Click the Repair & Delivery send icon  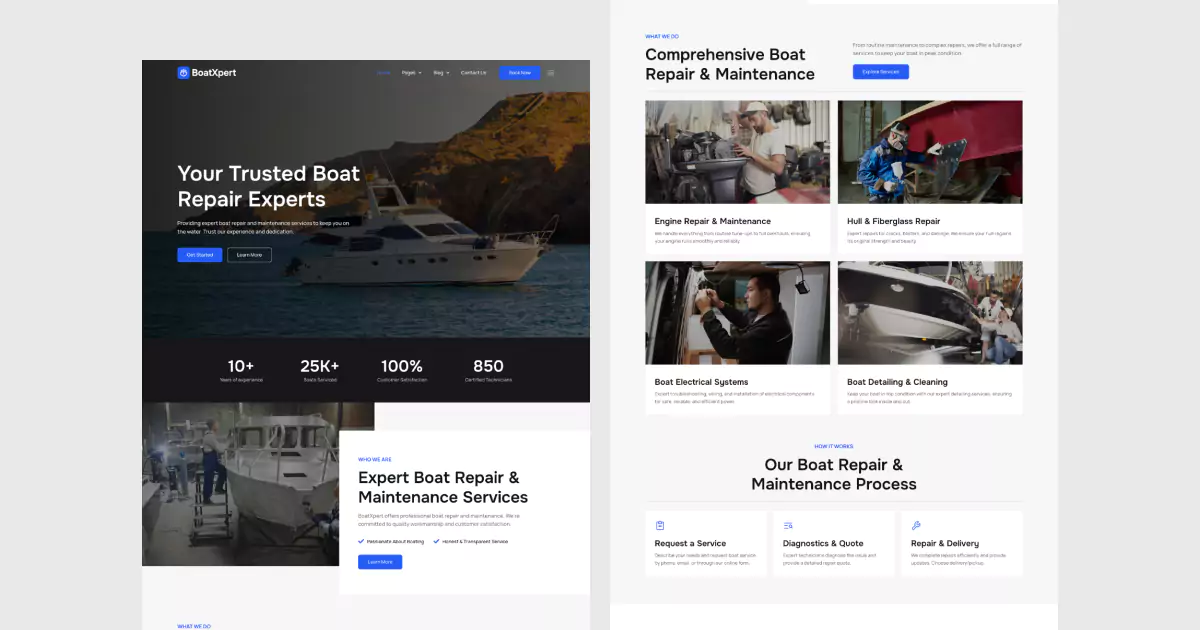(917, 524)
